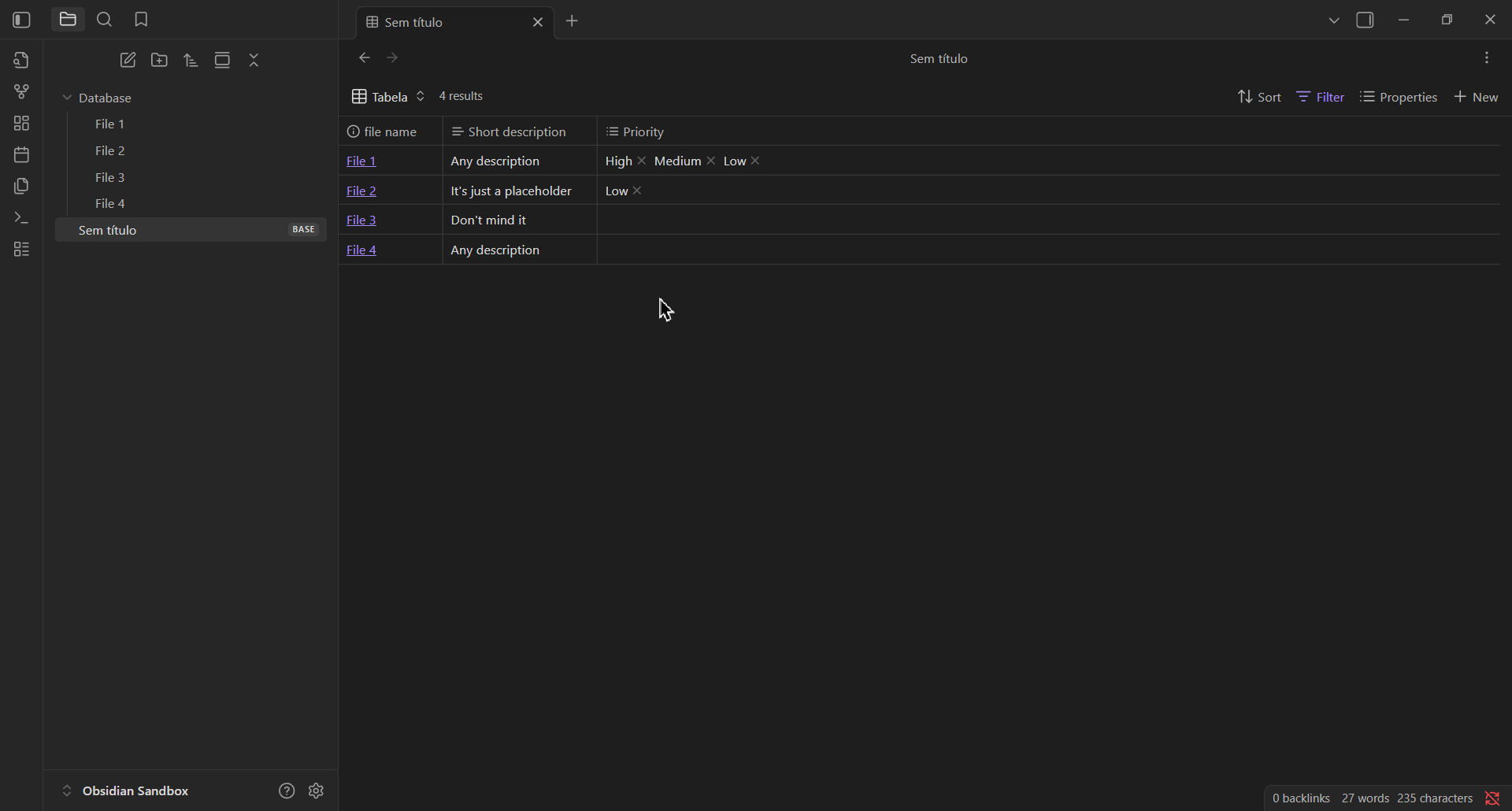This screenshot has width=1512, height=811.
Task: Open the Obsidian Sandbox vault switcher
Action: (x=136, y=791)
